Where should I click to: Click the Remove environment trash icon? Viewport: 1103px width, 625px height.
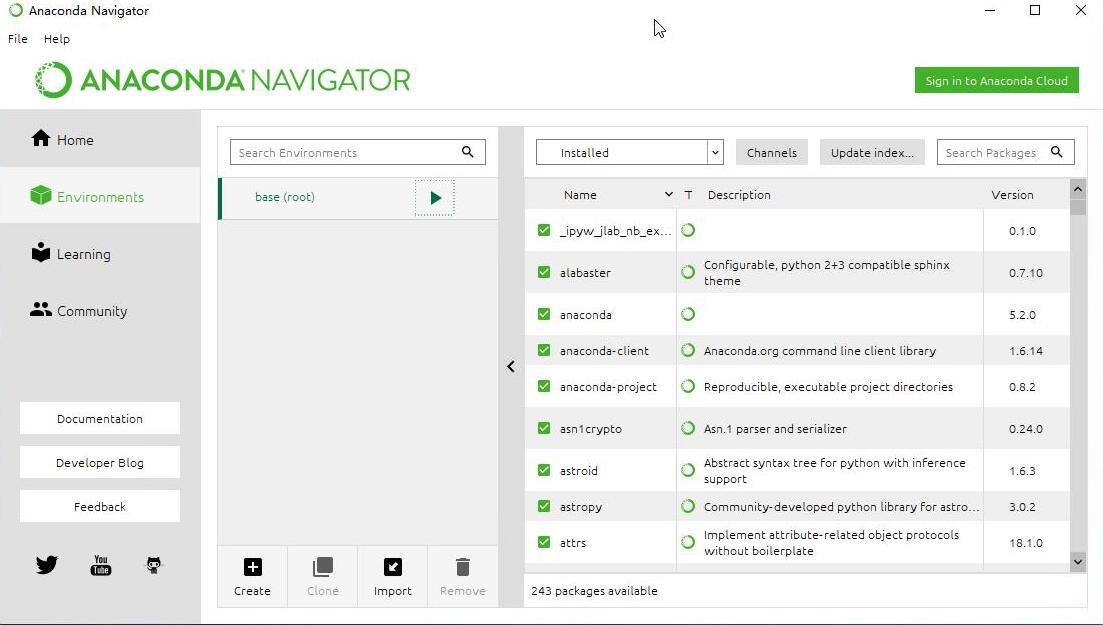[x=462, y=567]
